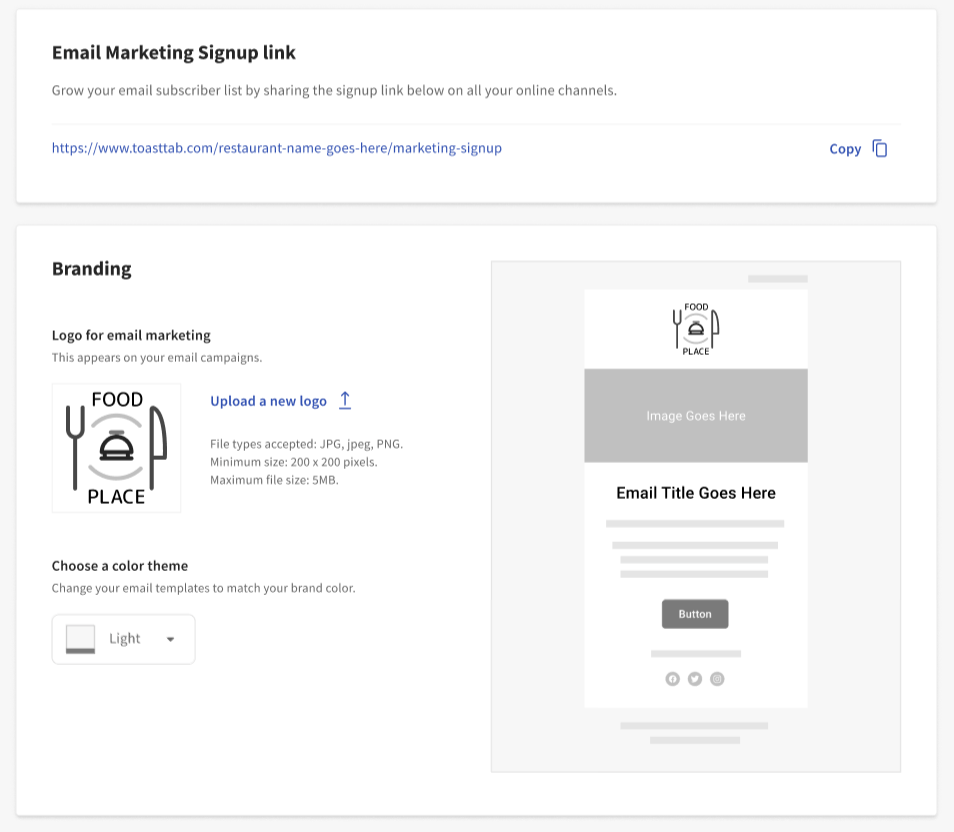
Task: Click the Button element in the email preview
Action: point(695,613)
